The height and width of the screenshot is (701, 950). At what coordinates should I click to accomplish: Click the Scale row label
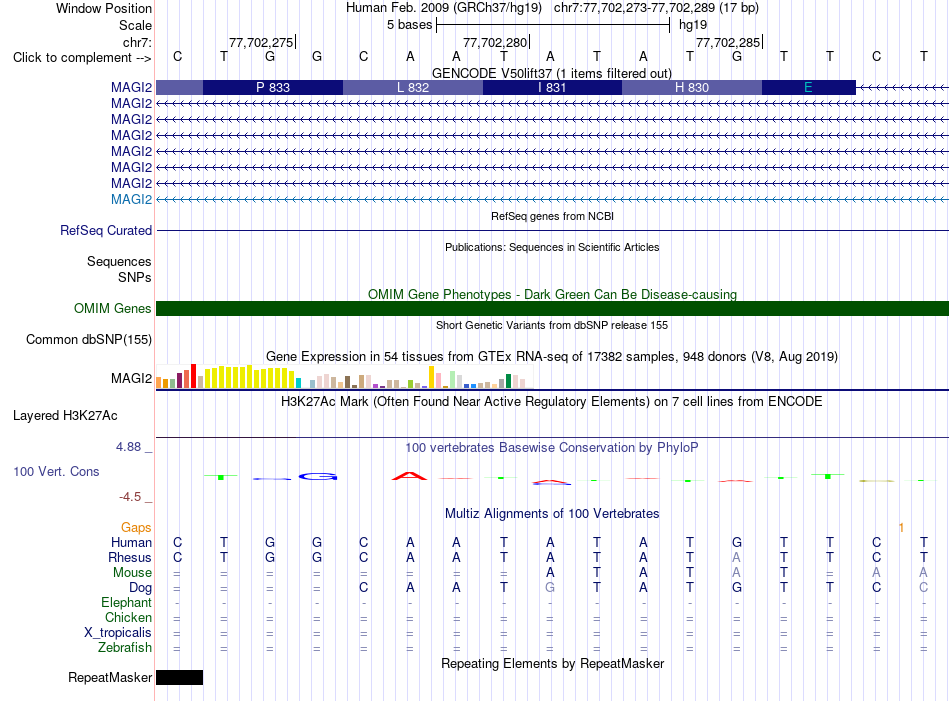click(x=135, y=25)
